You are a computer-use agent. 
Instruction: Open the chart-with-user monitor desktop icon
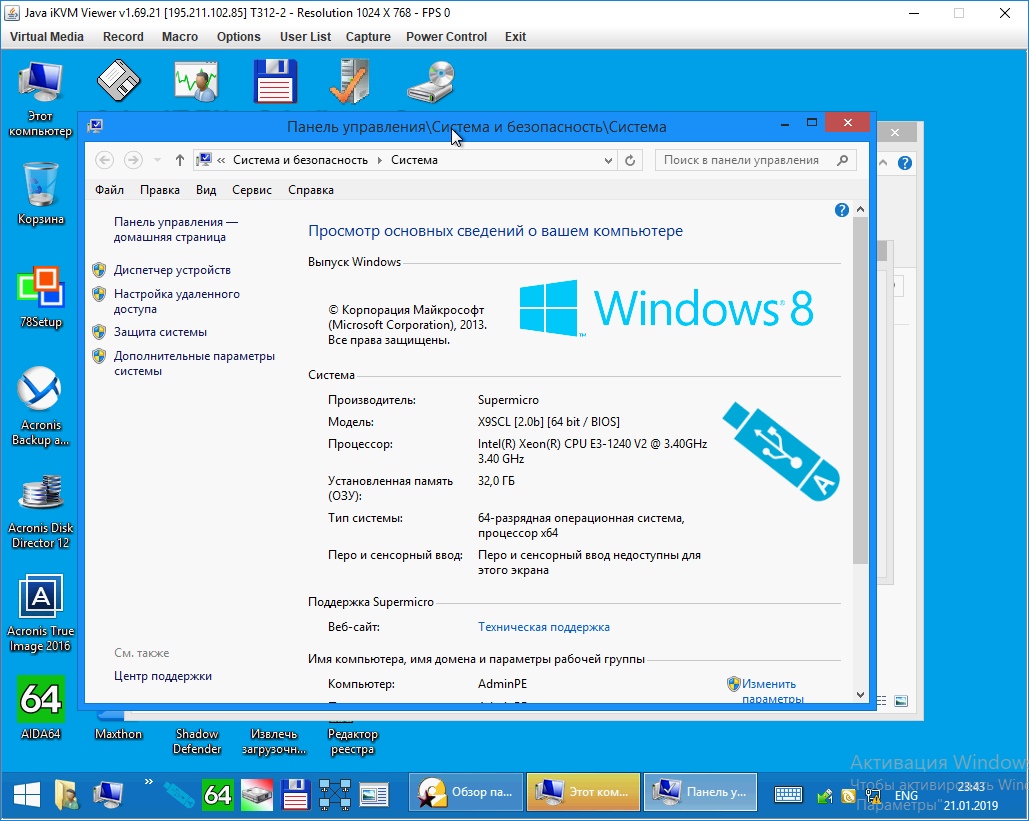pyautogui.click(x=196, y=81)
